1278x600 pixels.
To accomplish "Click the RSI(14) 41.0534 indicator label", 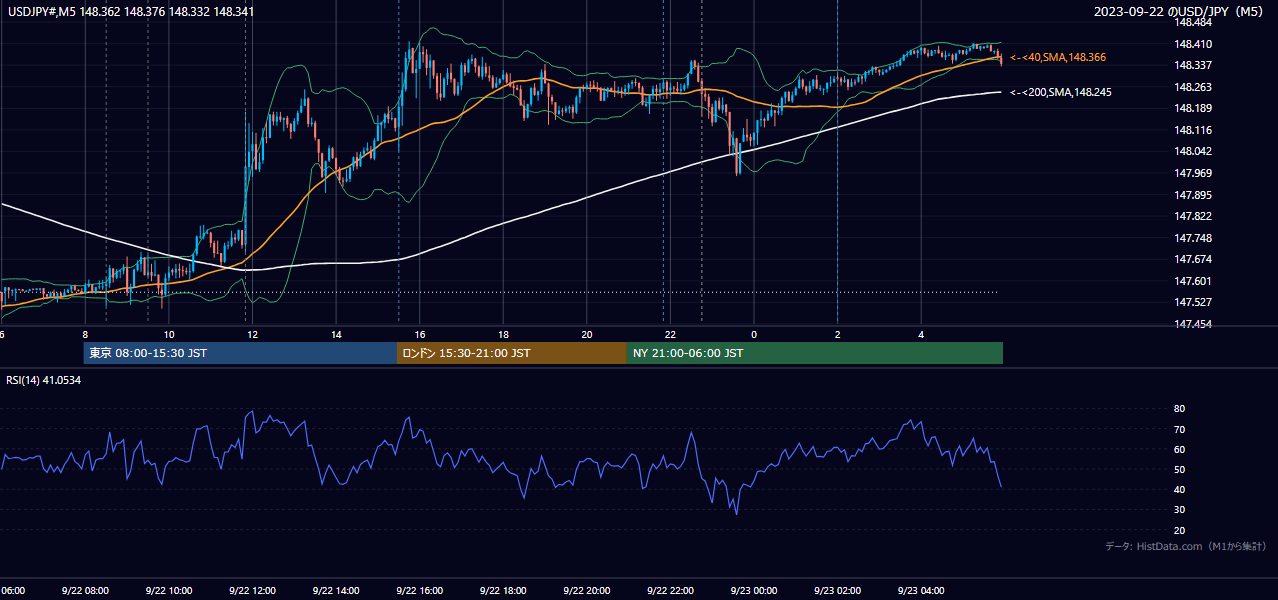I will (44, 380).
